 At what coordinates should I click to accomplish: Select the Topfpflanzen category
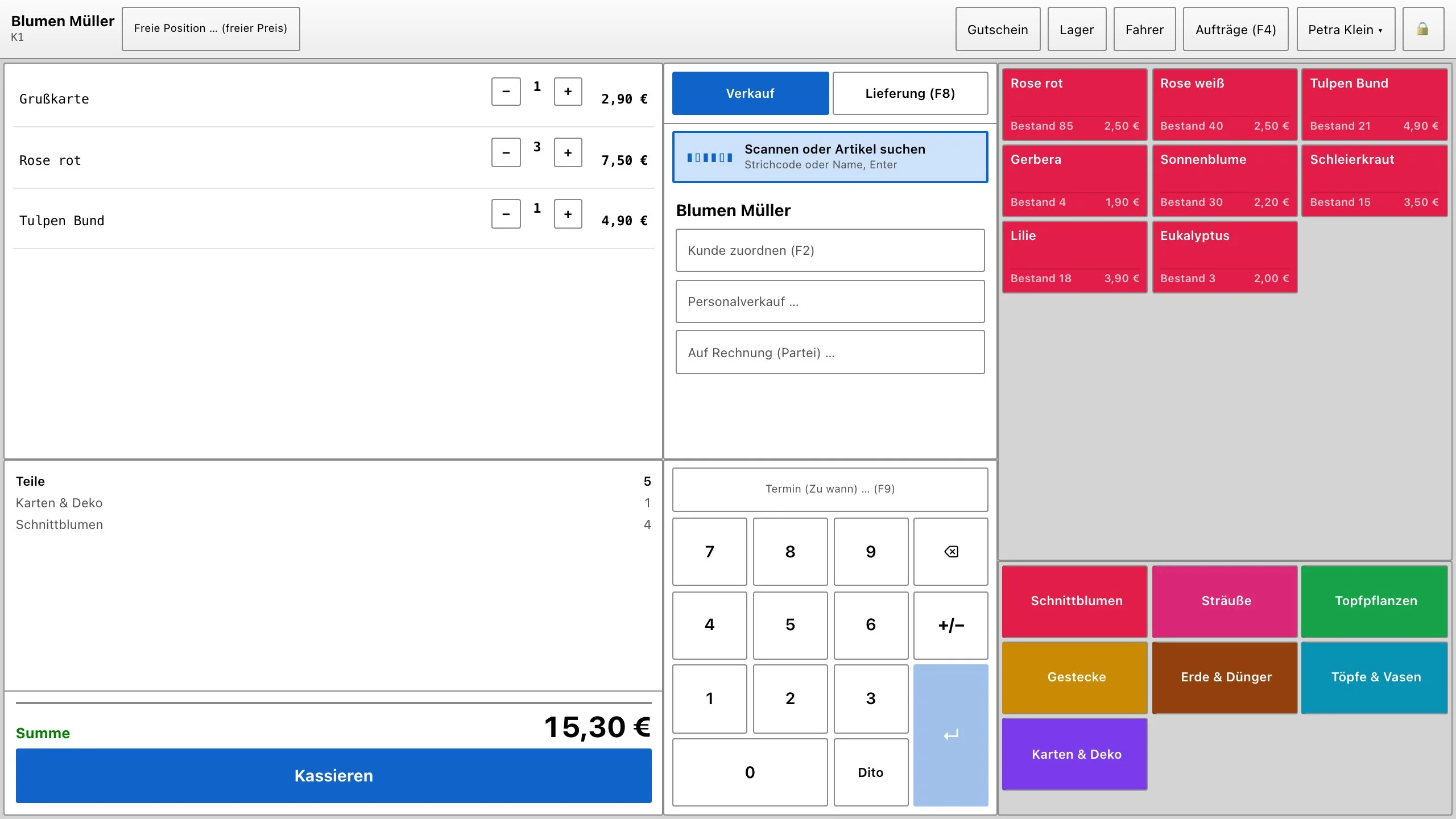click(x=1375, y=601)
